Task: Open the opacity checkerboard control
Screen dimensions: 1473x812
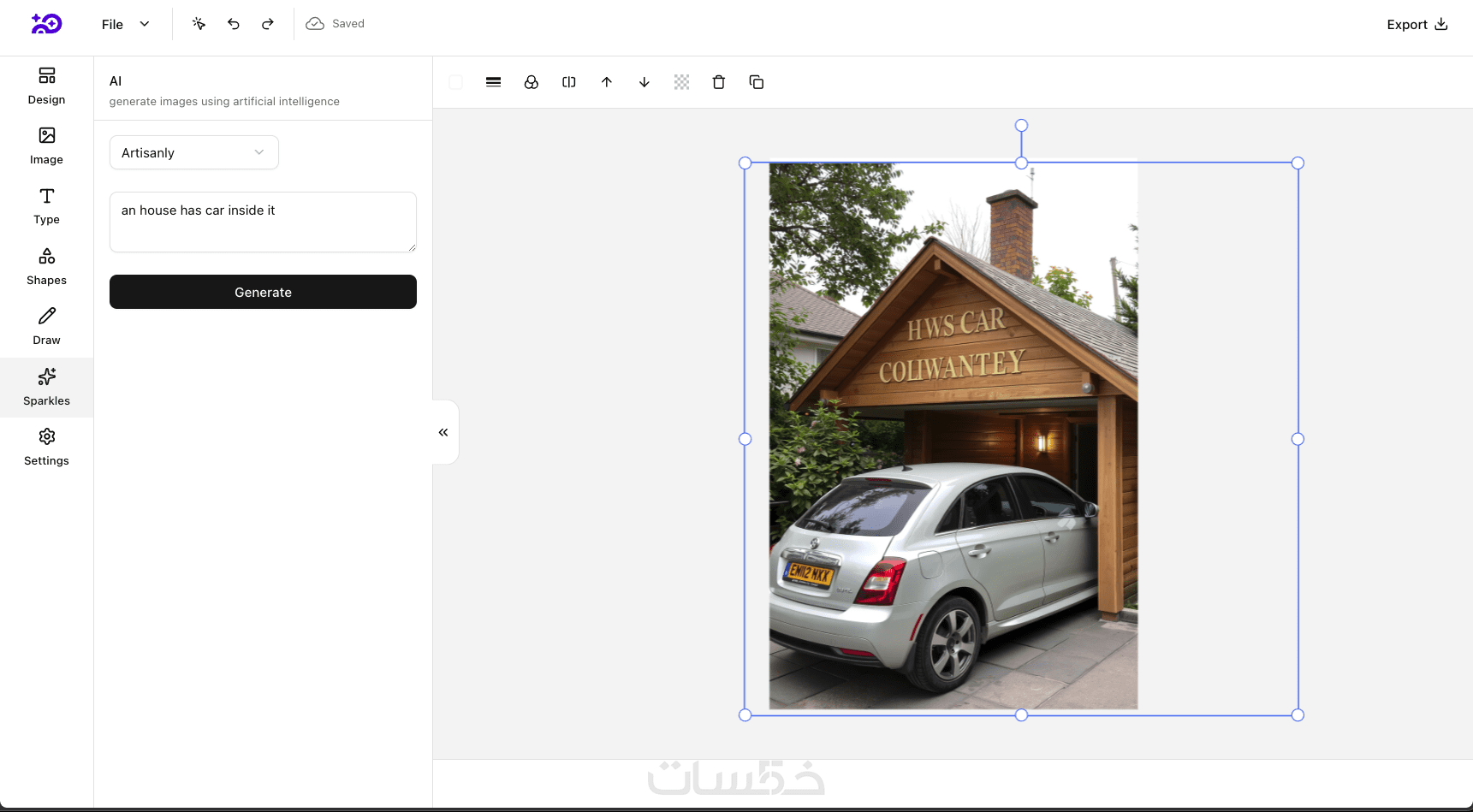Action: coord(681,82)
